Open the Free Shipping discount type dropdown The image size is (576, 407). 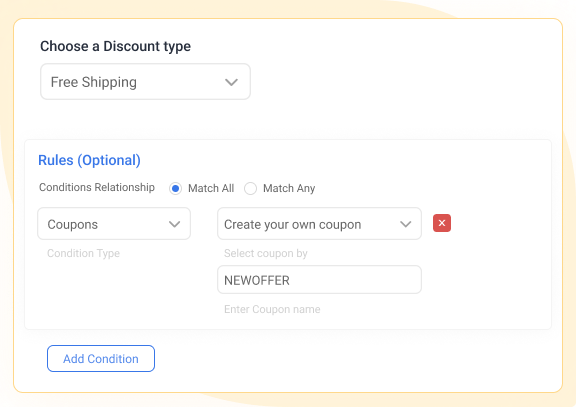[x=145, y=82]
